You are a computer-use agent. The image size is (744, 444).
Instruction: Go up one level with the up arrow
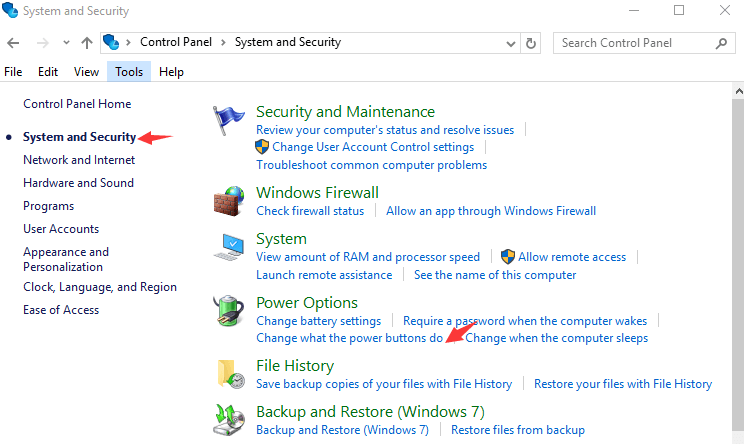click(x=86, y=43)
